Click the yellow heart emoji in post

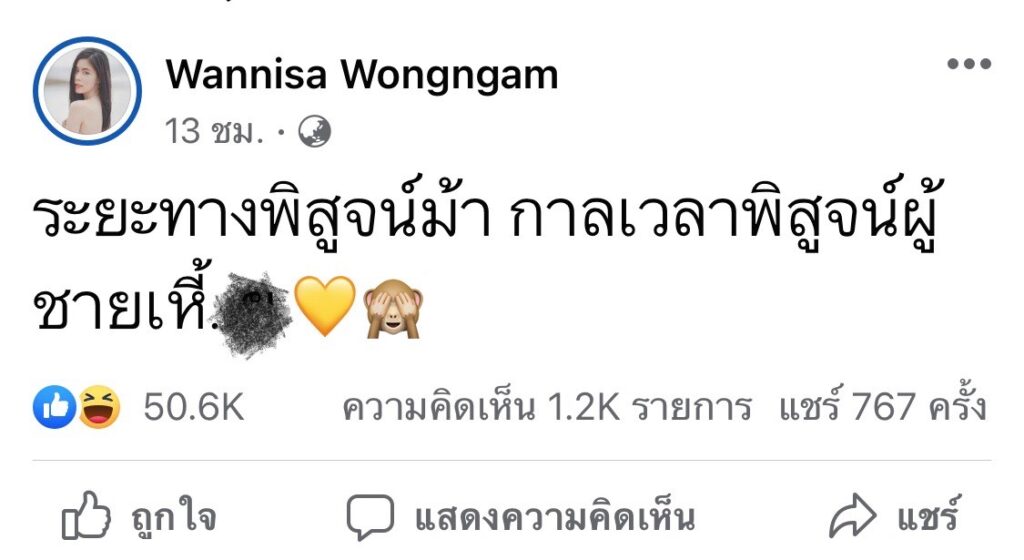pos(325,305)
